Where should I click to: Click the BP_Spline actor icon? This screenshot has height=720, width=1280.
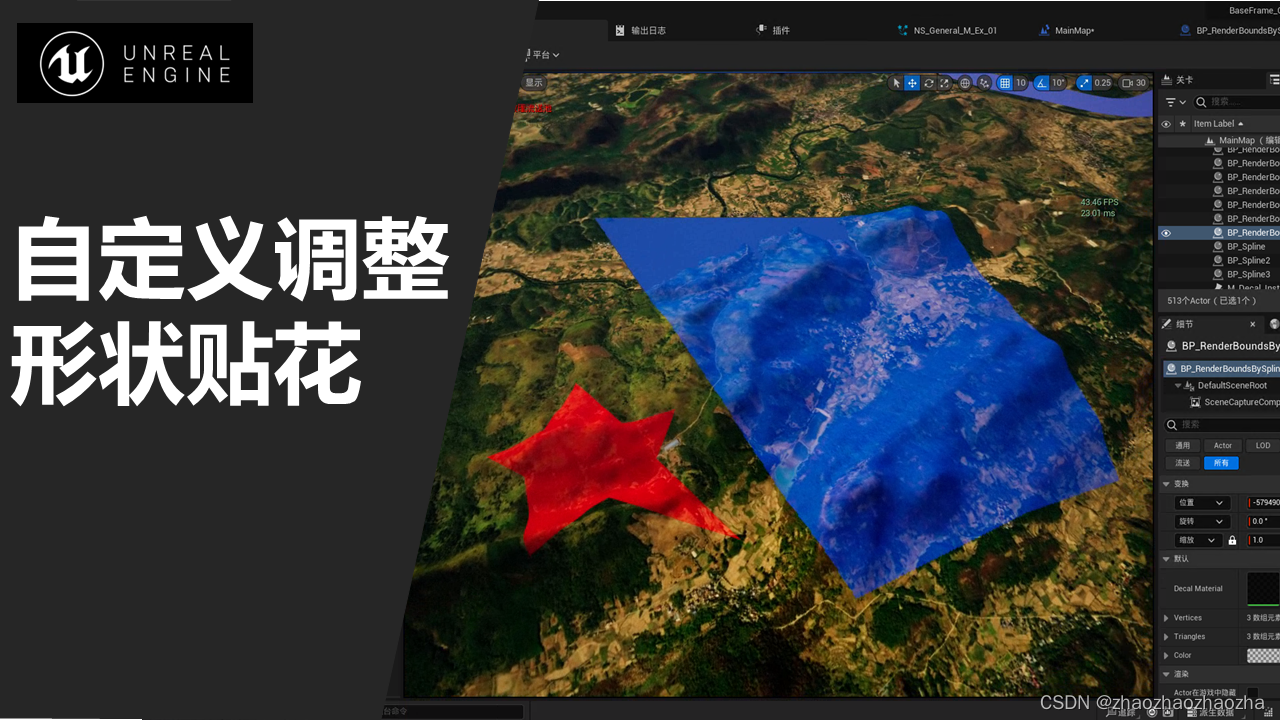click(x=1218, y=247)
